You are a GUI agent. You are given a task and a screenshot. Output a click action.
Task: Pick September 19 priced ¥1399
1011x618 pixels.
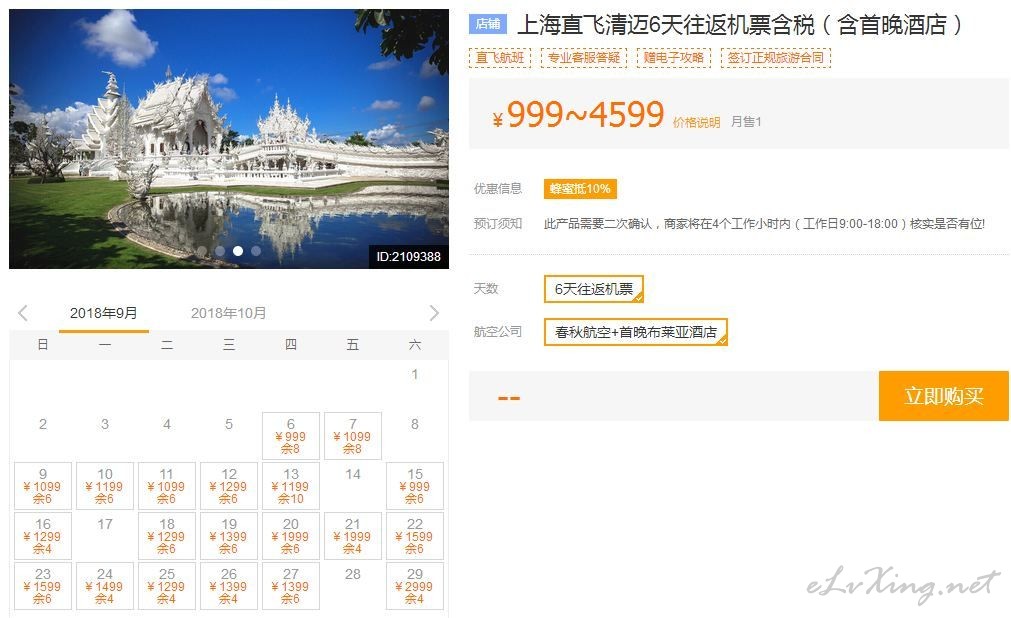coord(229,536)
